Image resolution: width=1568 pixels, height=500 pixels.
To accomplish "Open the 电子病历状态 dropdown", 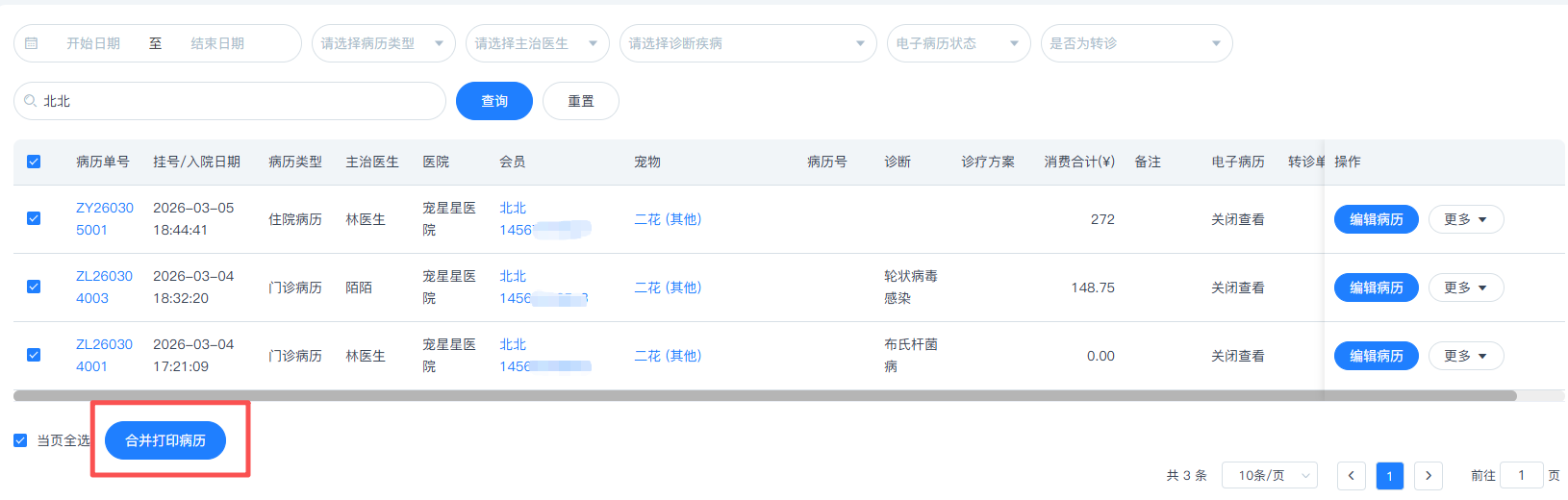I will tap(958, 43).
